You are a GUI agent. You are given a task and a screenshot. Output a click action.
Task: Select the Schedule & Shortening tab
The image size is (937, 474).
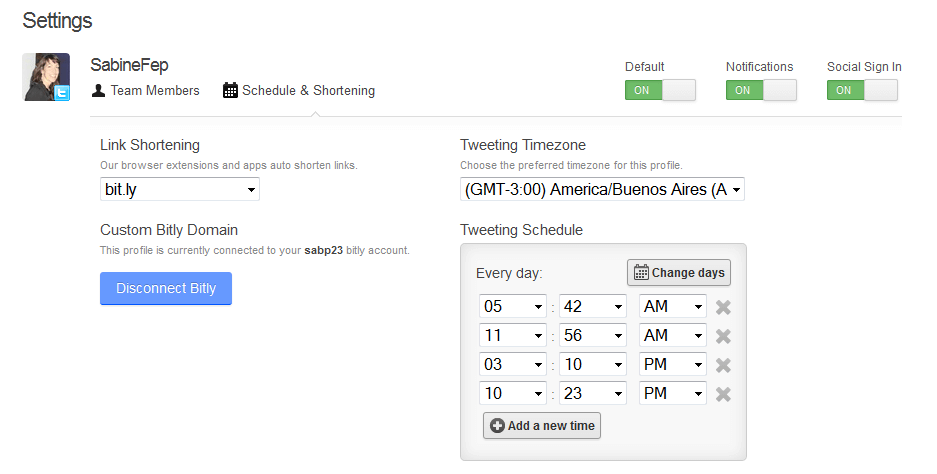pyautogui.click(x=299, y=90)
